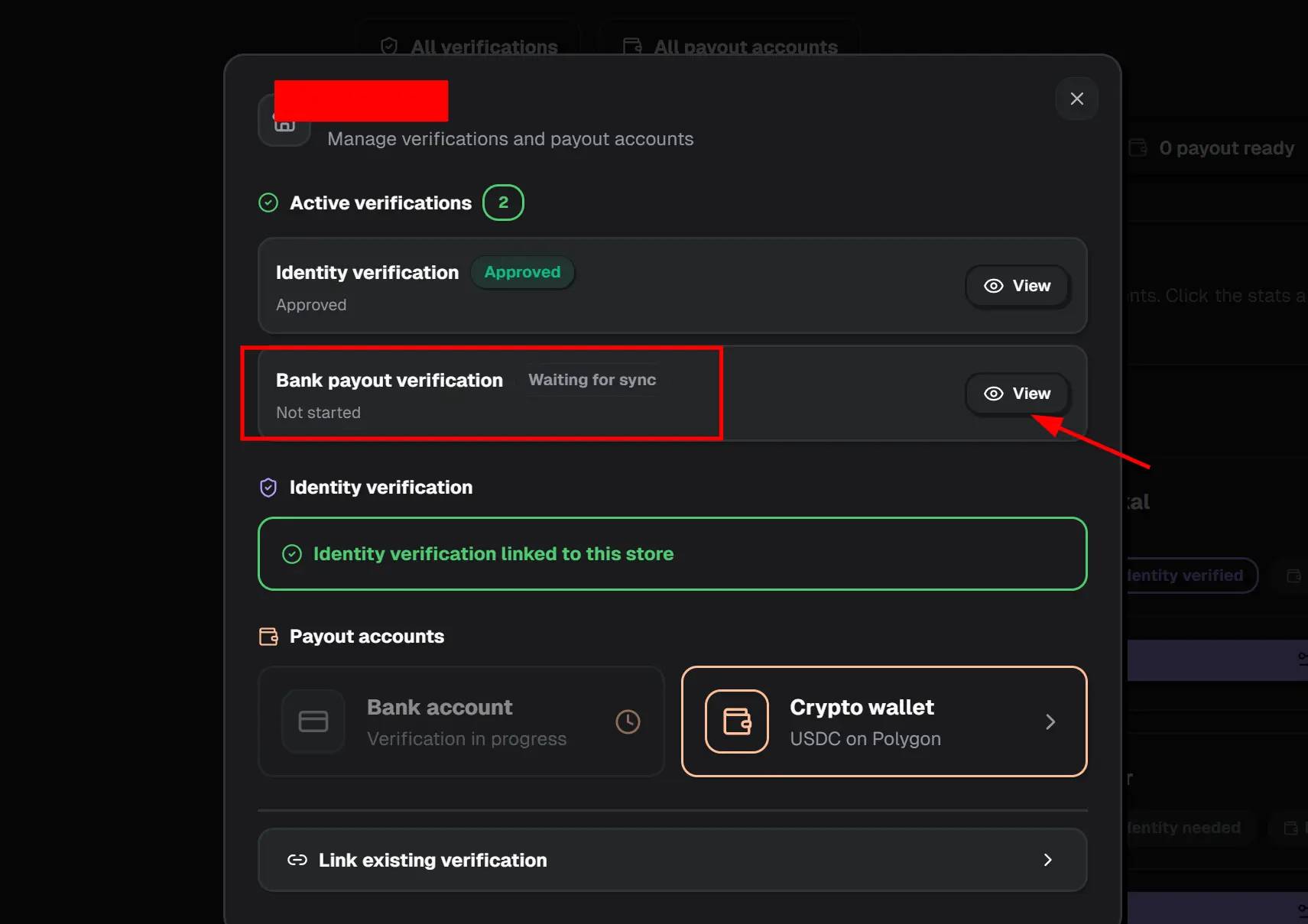Click the wallet icon beside Payout accounts heading
The width and height of the screenshot is (1308, 924).
268,637
